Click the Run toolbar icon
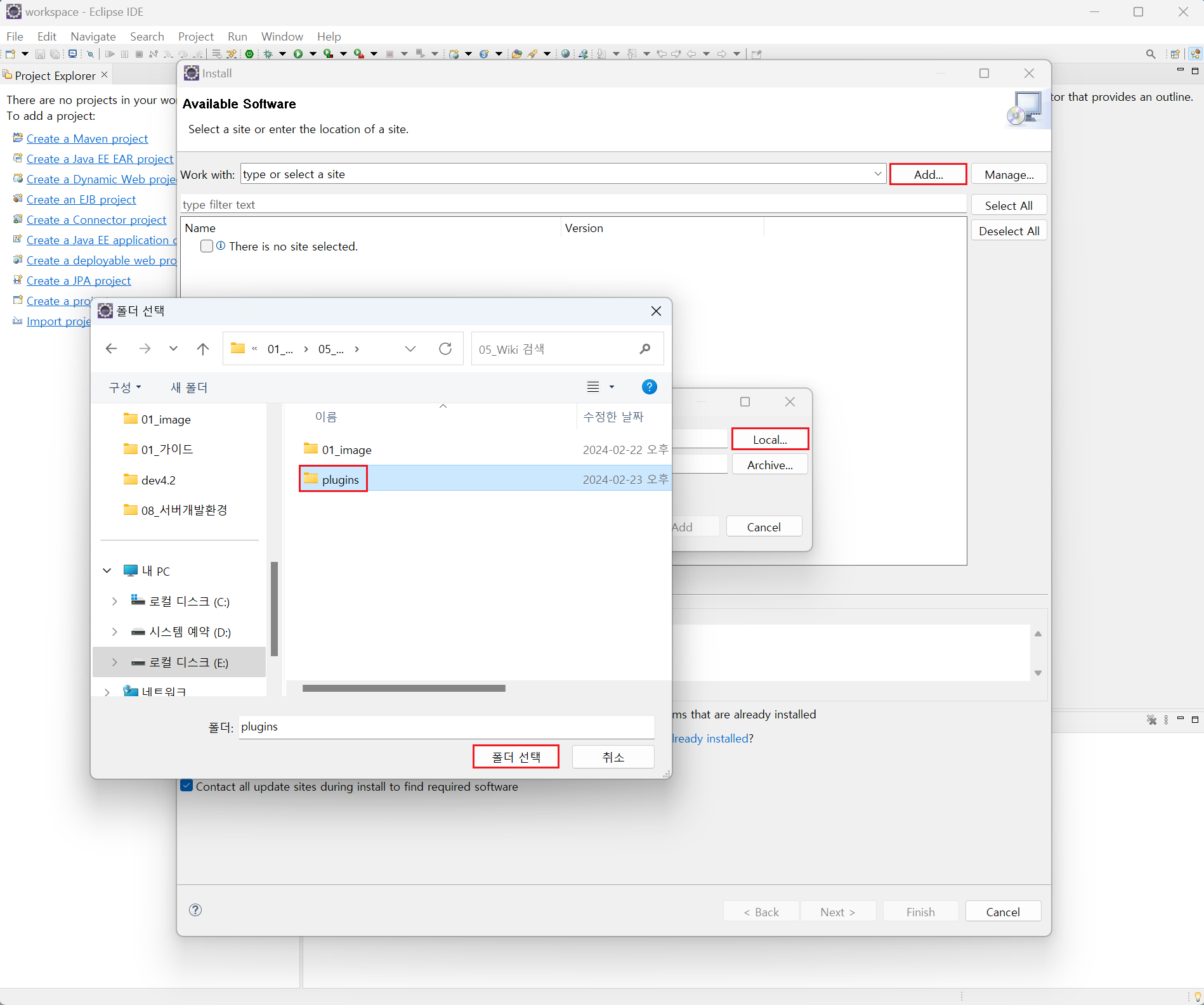 click(298, 54)
